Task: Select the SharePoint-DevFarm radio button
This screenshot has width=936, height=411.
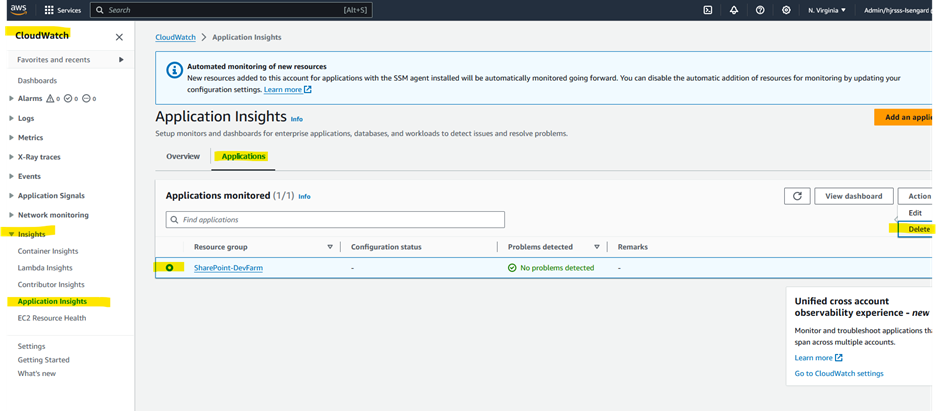Action: [170, 268]
